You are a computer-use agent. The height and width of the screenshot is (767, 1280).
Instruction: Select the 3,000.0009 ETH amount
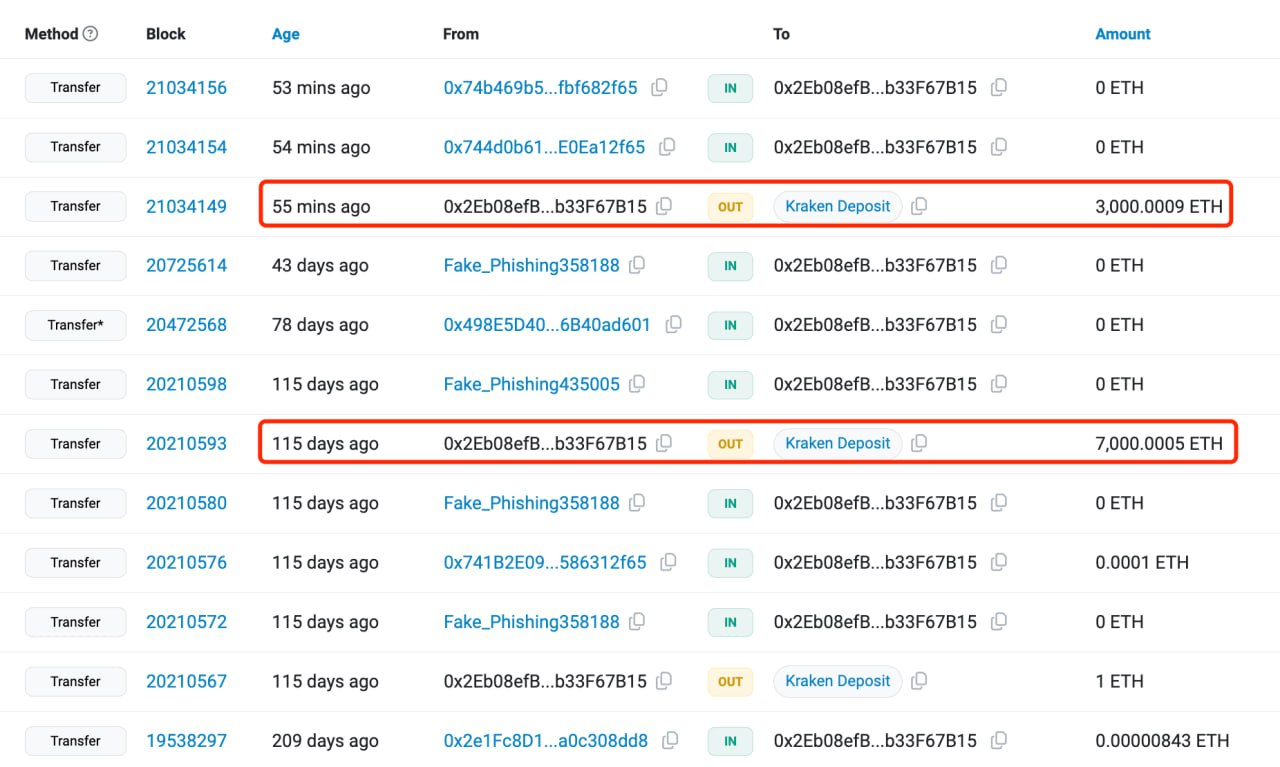[1159, 207]
